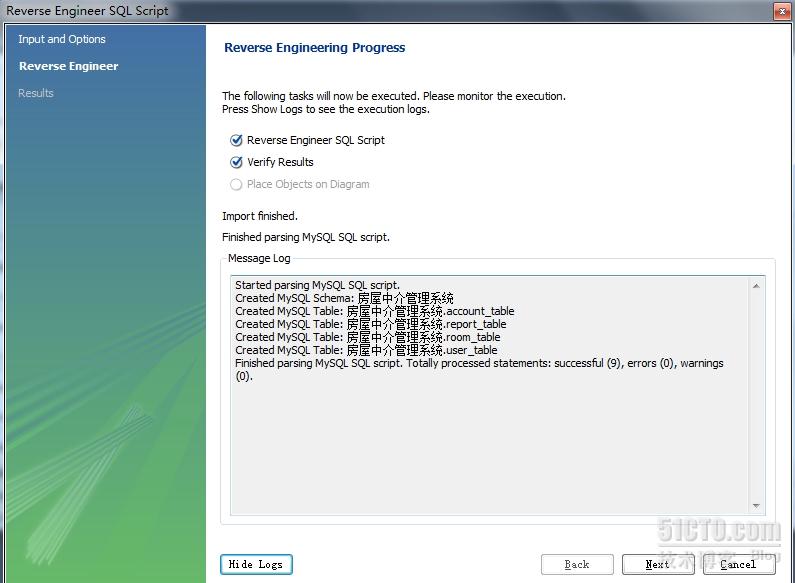
Task: Go back with the Back button
Action: [x=577, y=564]
